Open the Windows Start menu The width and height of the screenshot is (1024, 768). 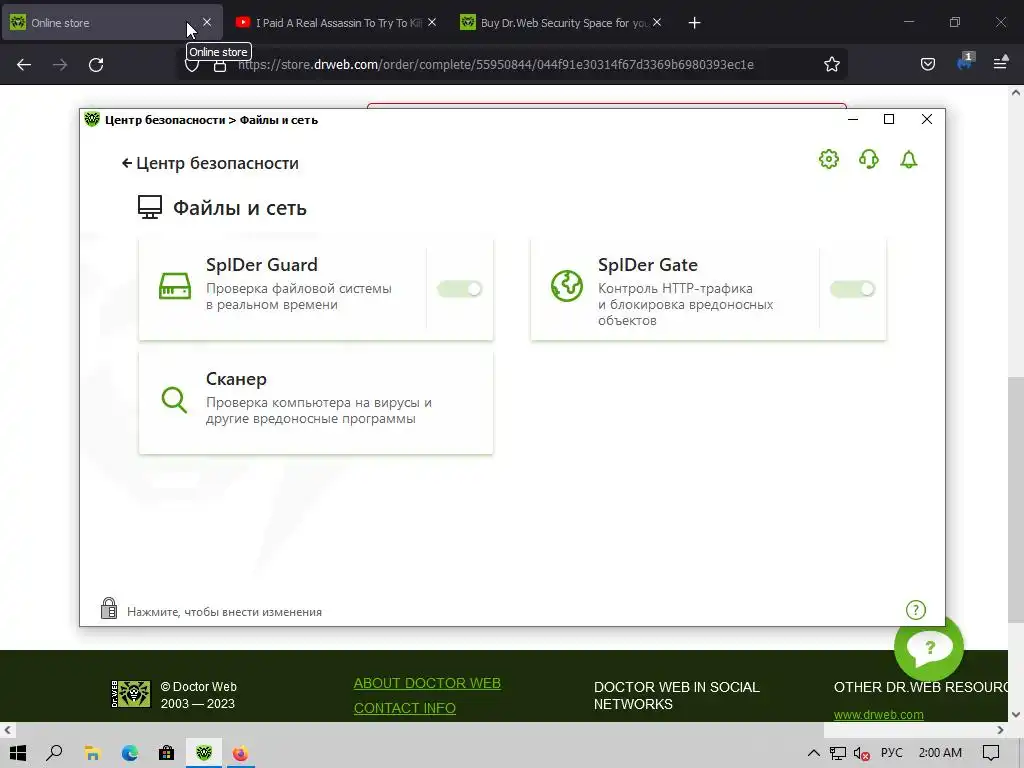[18, 753]
